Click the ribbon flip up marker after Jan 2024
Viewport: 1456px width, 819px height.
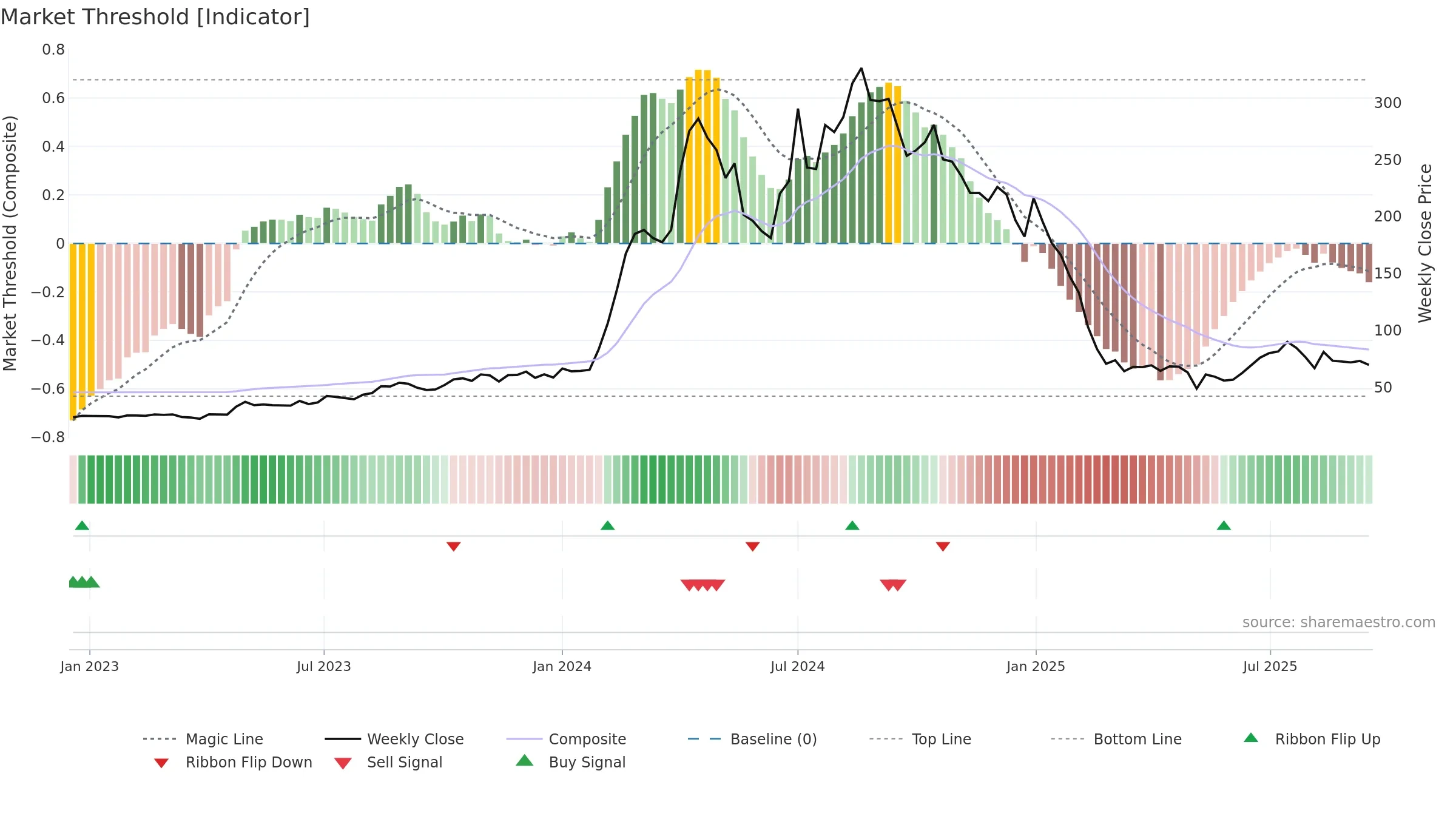[x=607, y=525]
